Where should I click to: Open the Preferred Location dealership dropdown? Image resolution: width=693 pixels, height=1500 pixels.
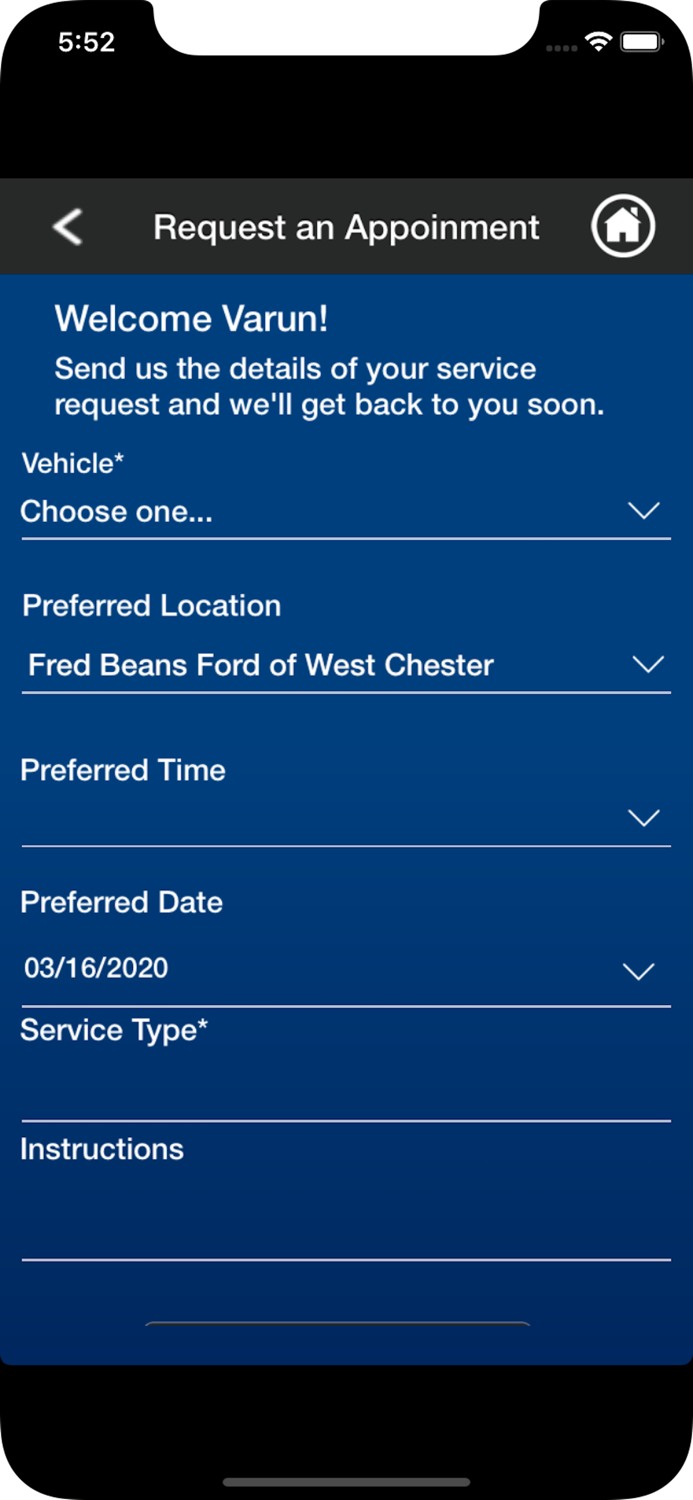point(300,665)
